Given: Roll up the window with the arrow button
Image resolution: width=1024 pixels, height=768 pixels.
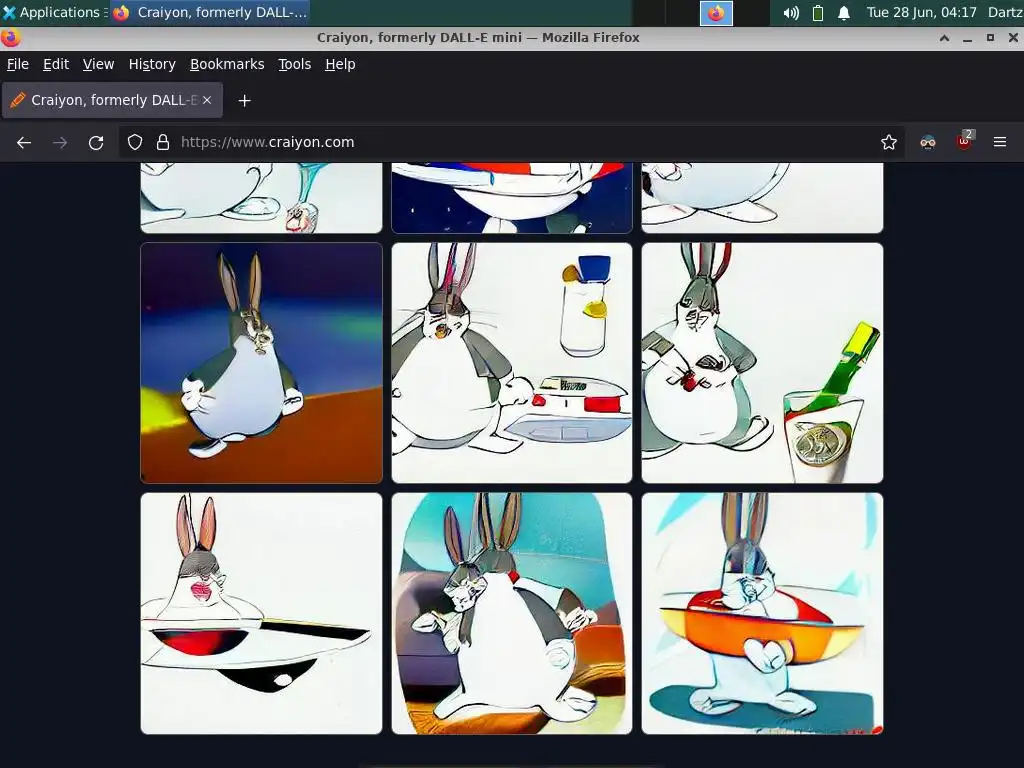Looking at the screenshot, I should pyautogui.click(x=944, y=38).
